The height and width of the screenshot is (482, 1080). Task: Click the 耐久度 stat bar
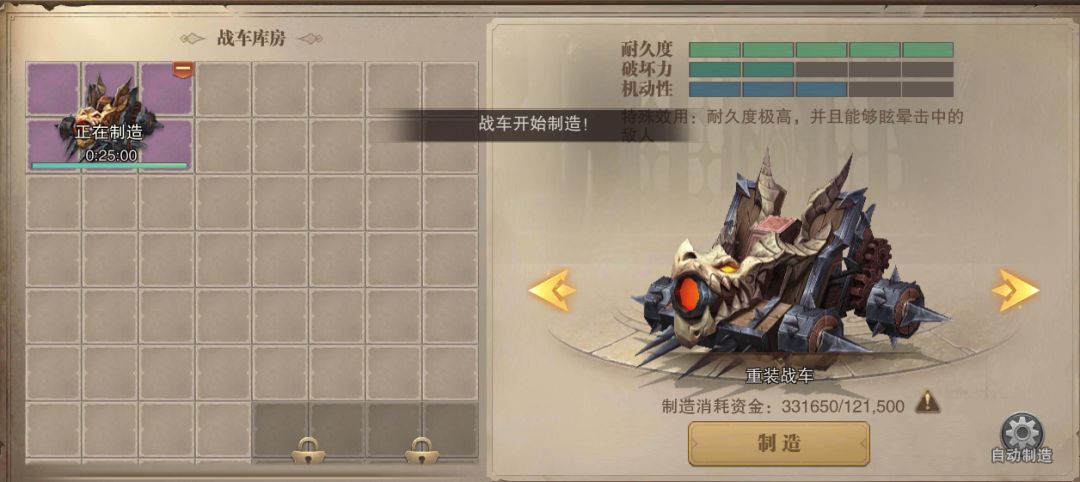pos(821,50)
